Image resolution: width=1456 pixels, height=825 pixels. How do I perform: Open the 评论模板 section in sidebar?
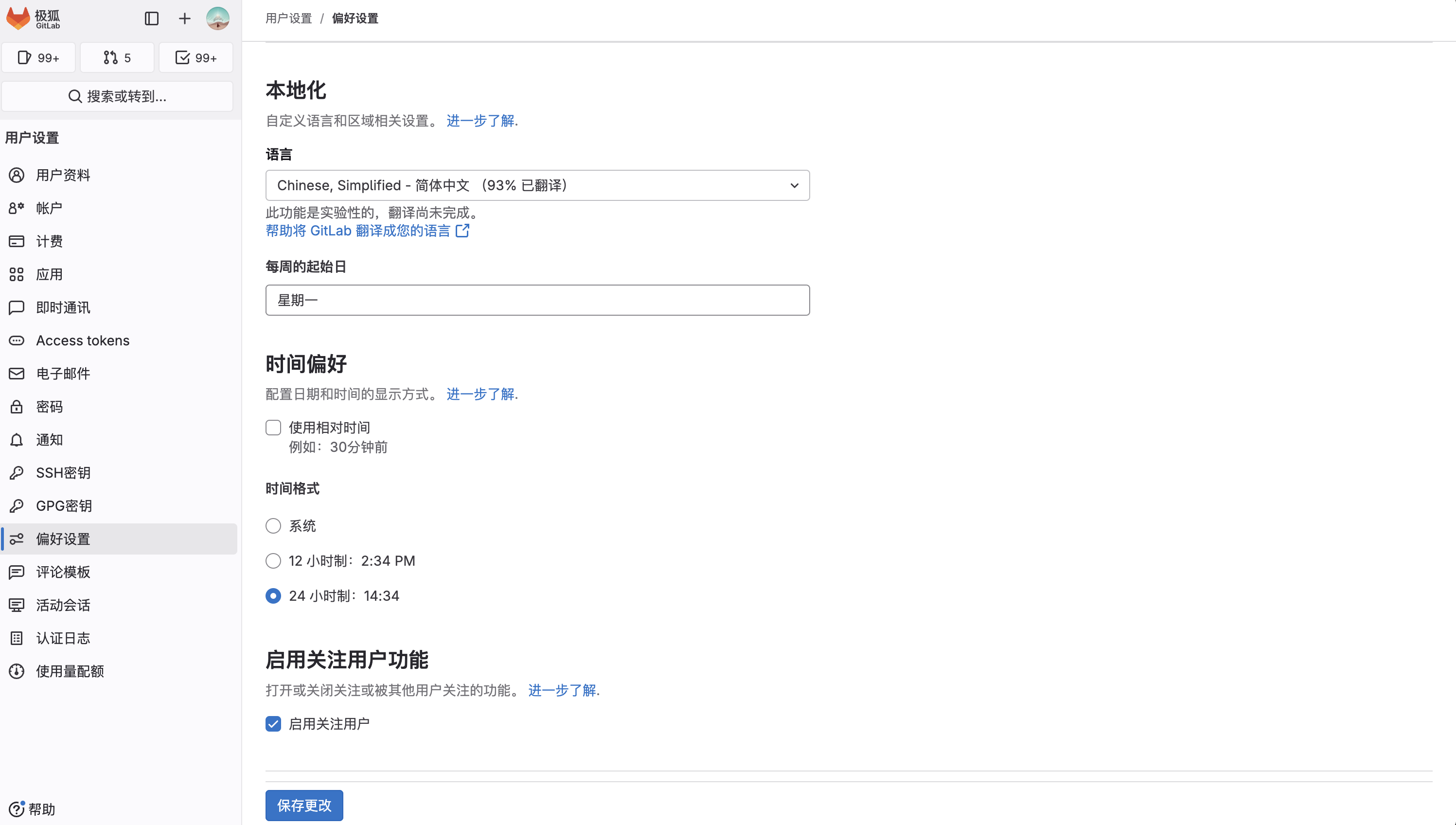coord(62,572)
